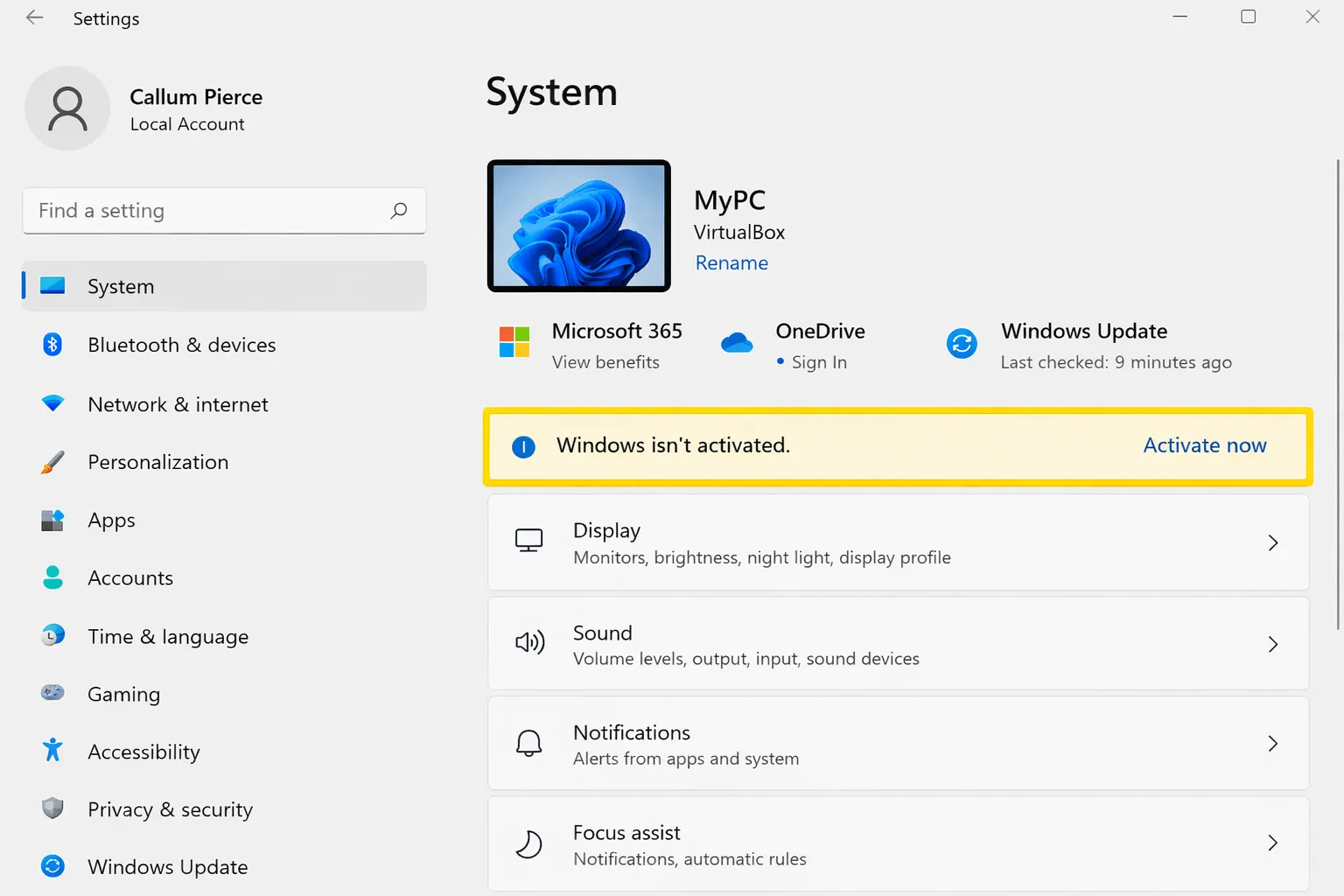Screen dimensions: 1344x896
Task: Click the Gaming controller icon
Action: (x=52, y=694)
